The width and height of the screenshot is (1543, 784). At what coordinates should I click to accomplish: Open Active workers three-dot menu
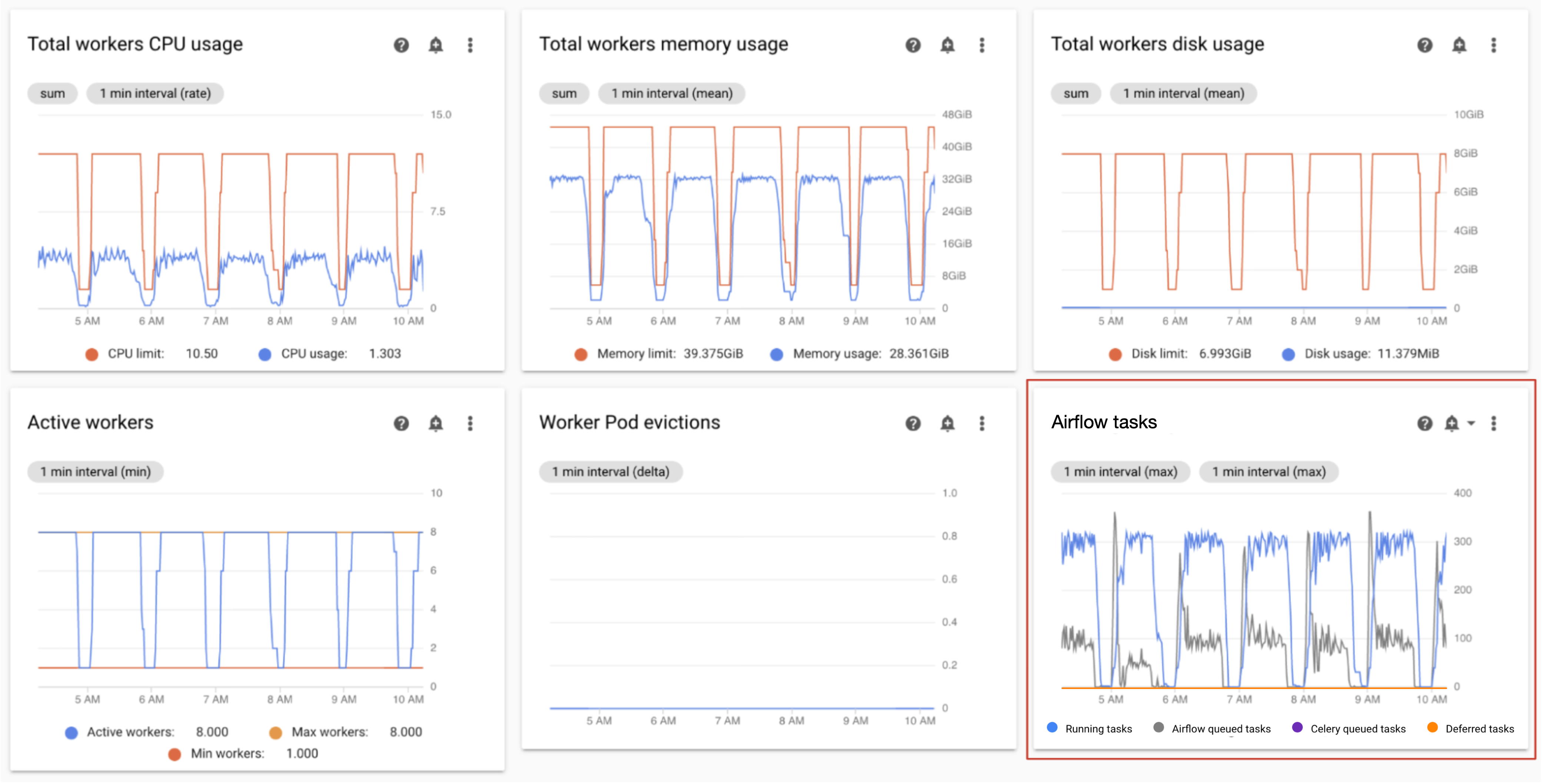pos(470,423)
